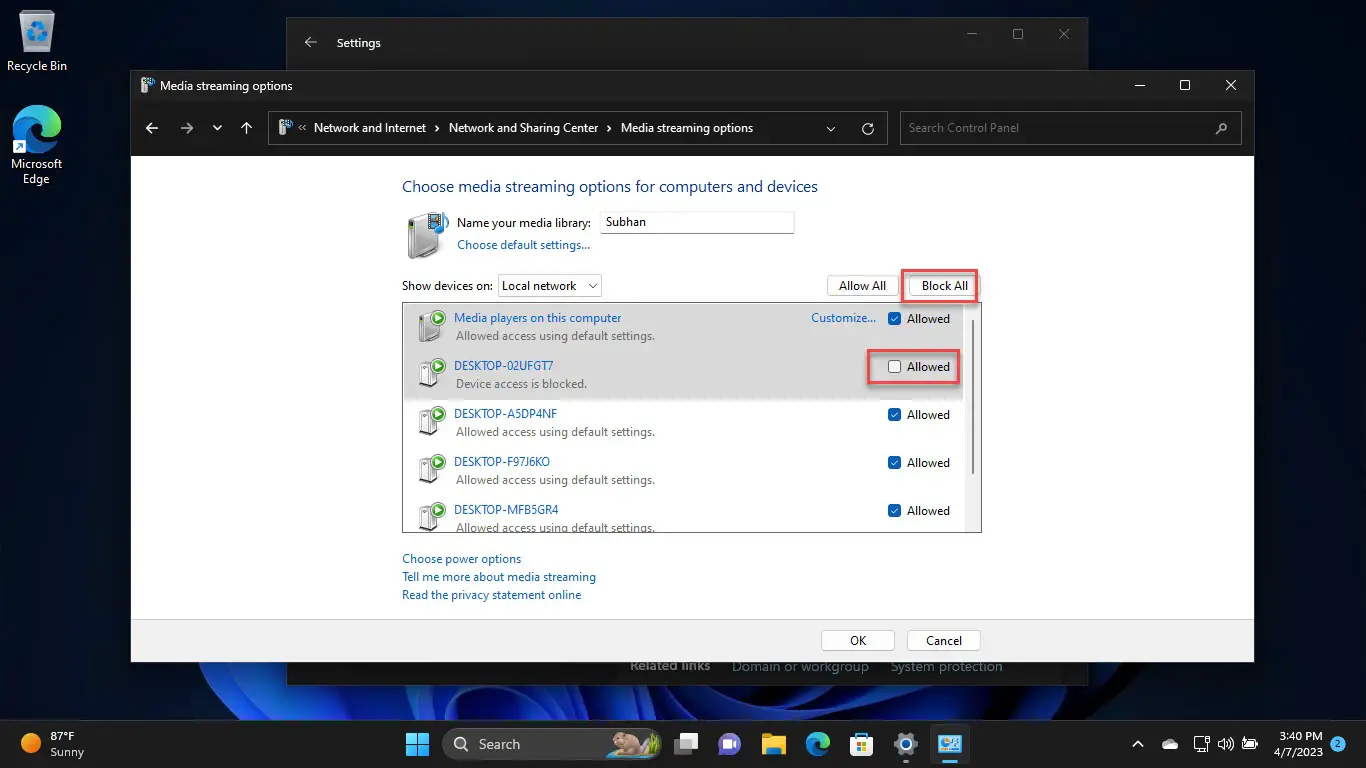This screenshot has width=1366, height=768.
Task: Click the Up one level arrow
Action: click(x=246, y=128)
